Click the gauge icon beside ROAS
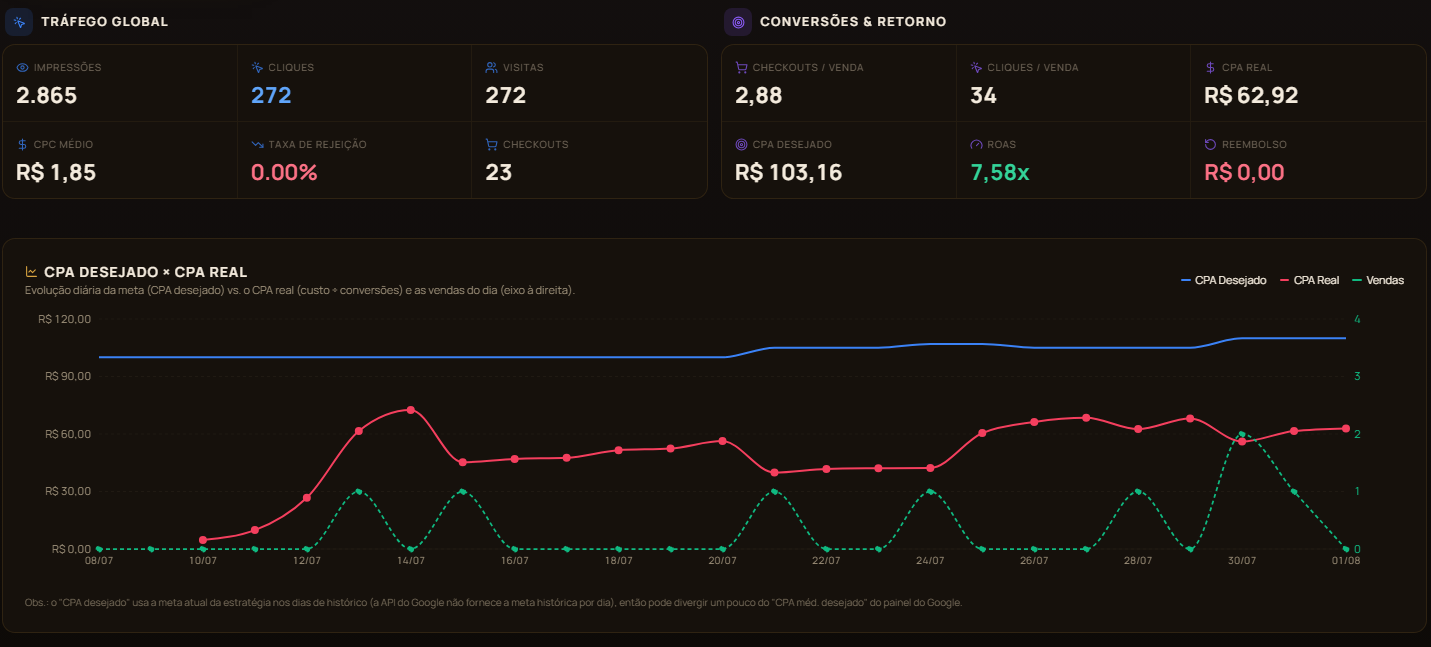1431x647 pixels. point(976,145)
